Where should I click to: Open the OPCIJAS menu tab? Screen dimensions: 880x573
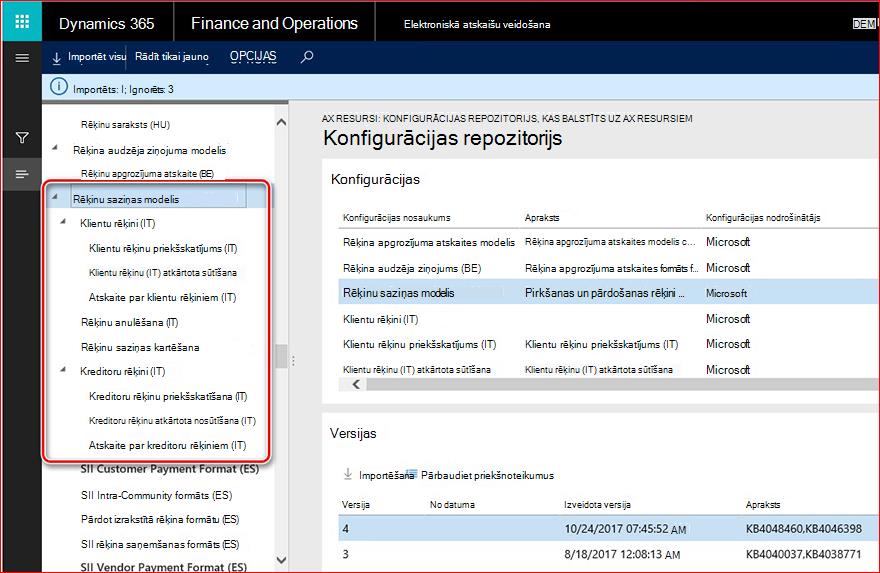[253, 57]
